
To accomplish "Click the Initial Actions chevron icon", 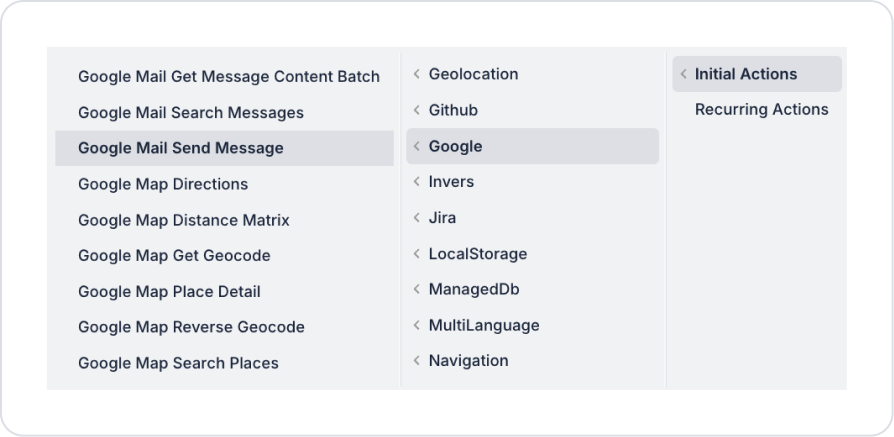I will click(x=683, y=74).
